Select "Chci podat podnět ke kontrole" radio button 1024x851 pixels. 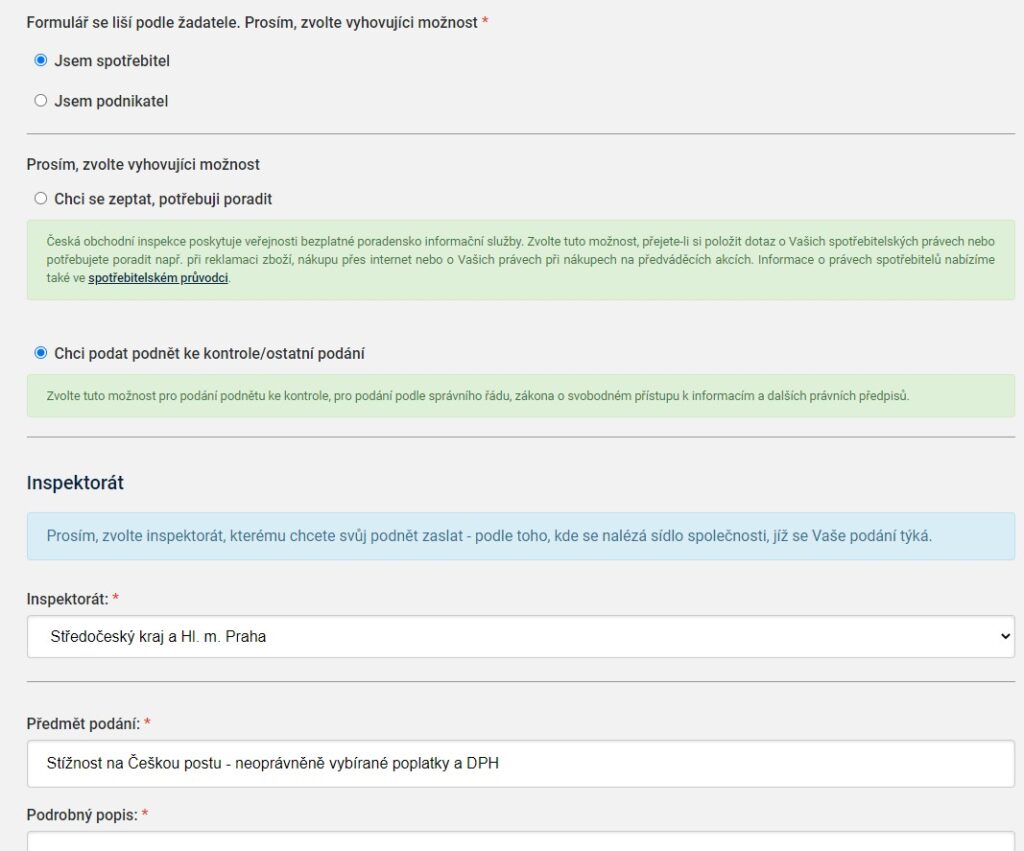[x=41, y=352]
